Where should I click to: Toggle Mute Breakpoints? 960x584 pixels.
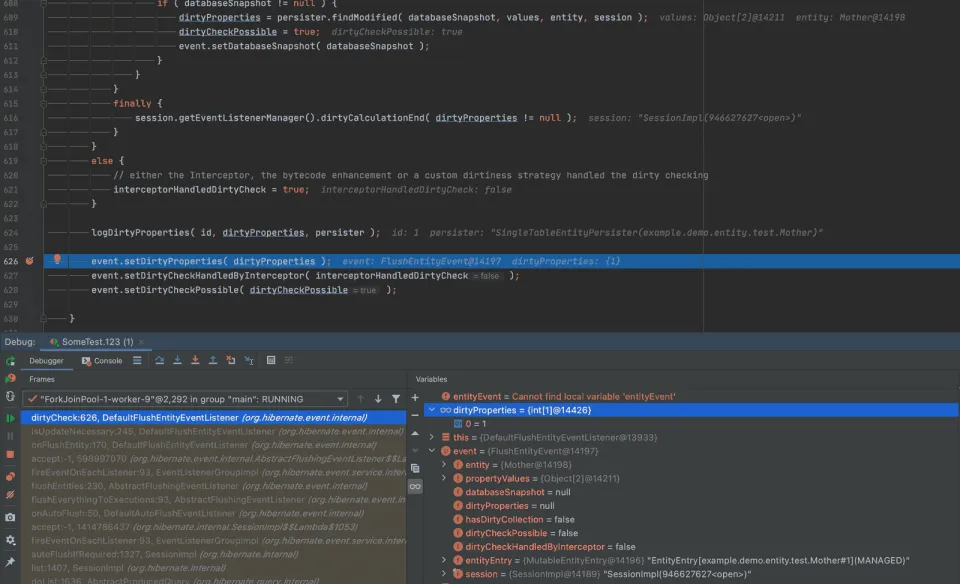[x=10, y=495]
